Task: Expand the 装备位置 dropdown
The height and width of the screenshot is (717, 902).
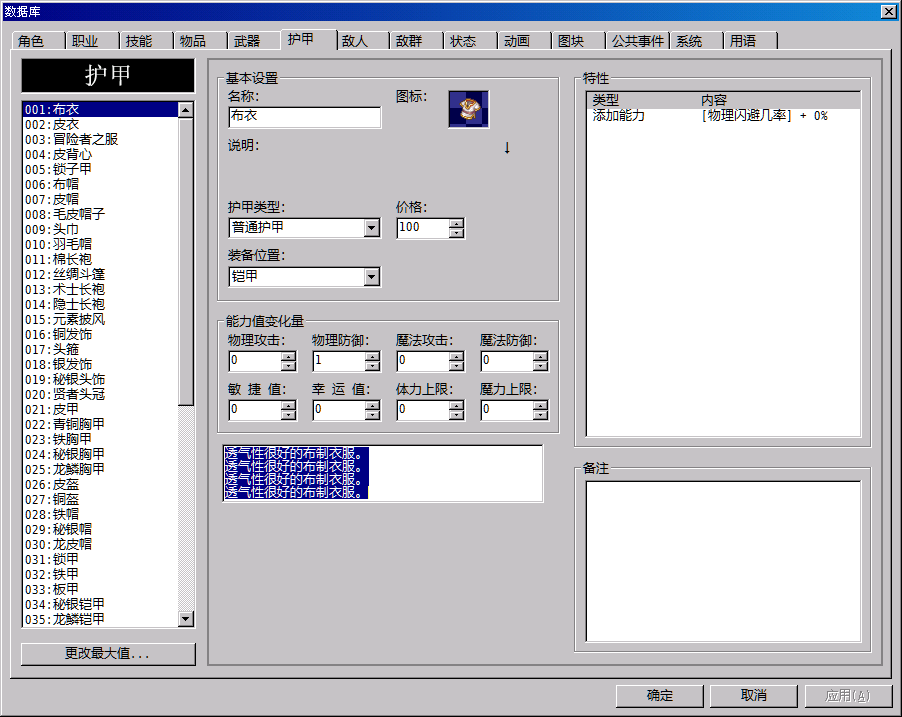Action: tap(372, 277)
